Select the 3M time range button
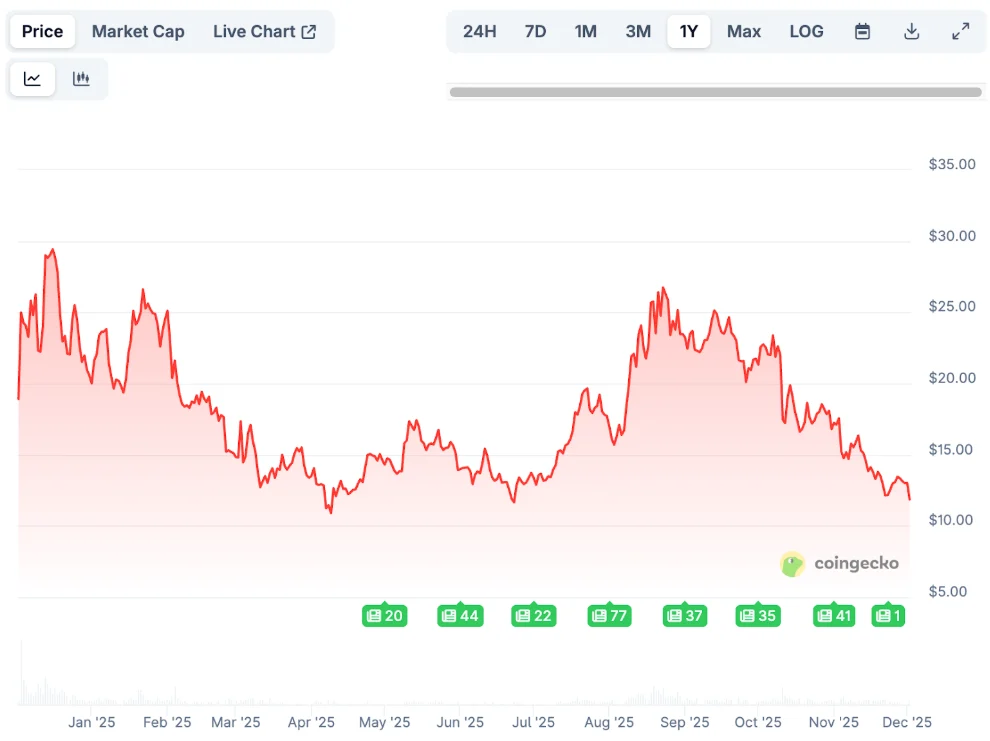Image resolution: width=990 pixels, height=741 pixels. pyautogui.click(x=638, y=31)
